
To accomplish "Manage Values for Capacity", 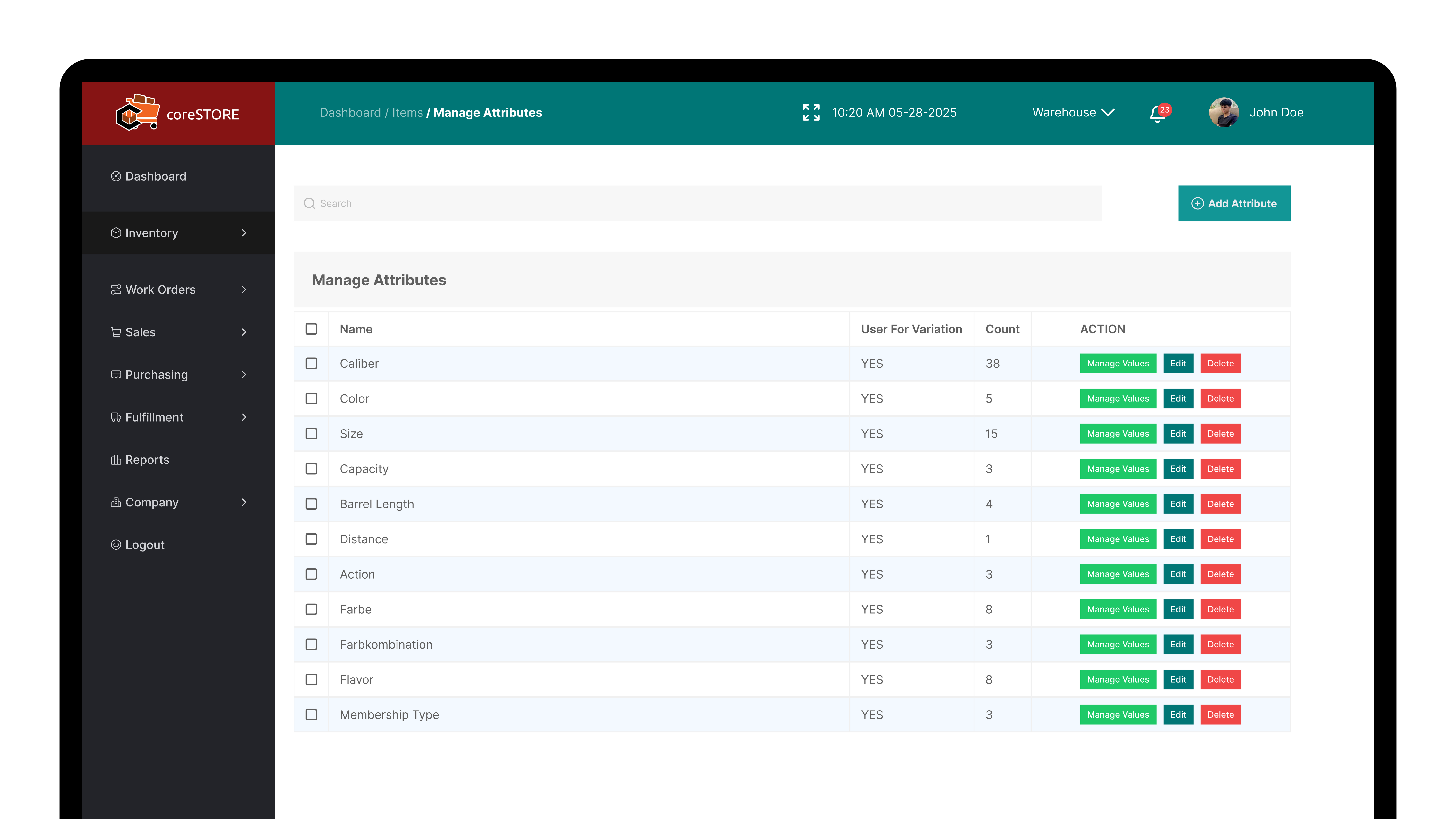I will (1118, 469).
